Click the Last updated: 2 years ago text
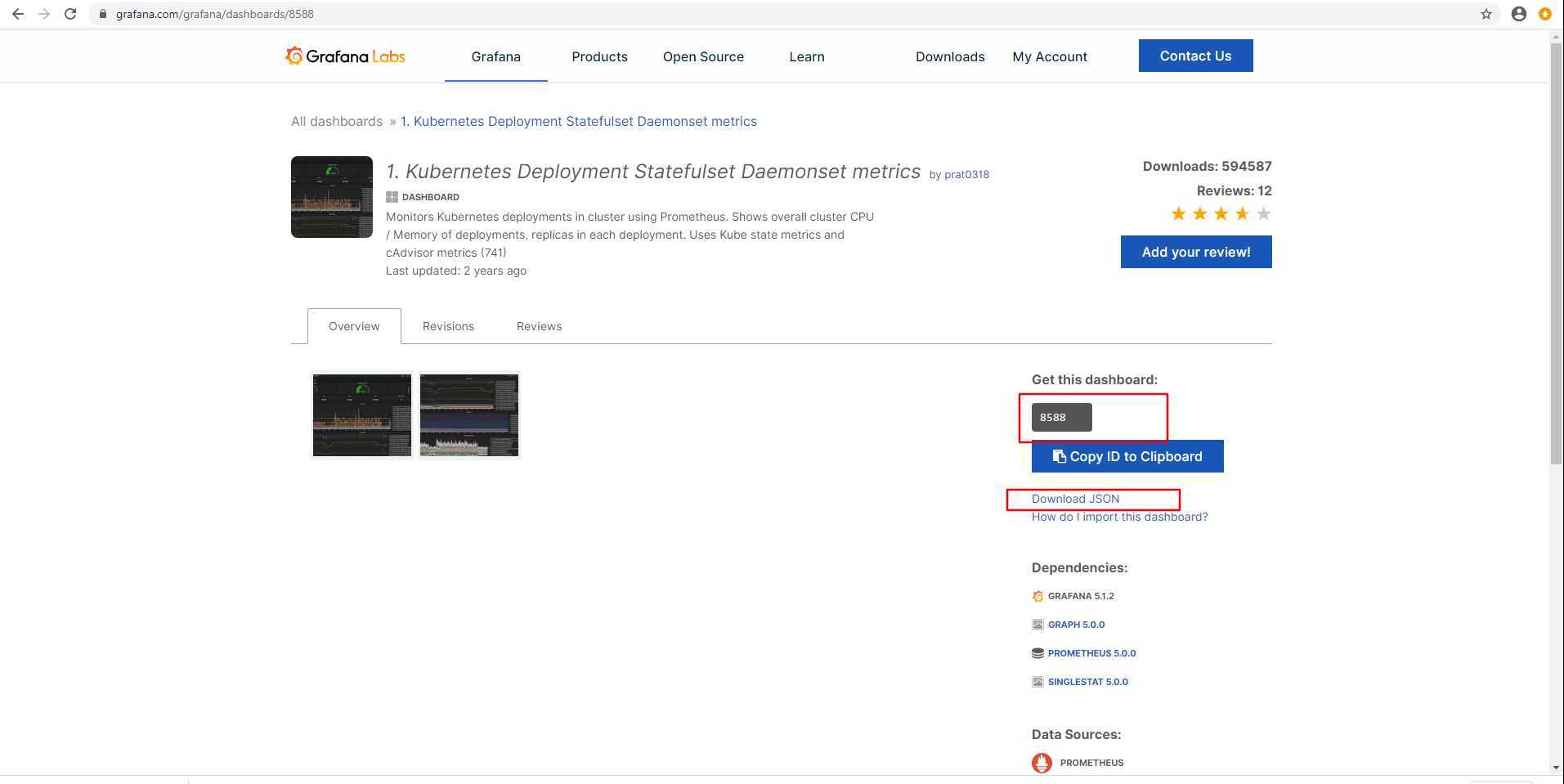The width and height of the screenshot is (1564, 784). tap(456, 271)
